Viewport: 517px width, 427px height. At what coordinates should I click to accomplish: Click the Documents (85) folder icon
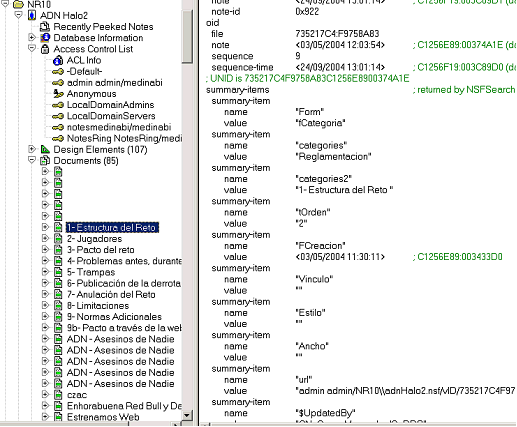point(45,161)
